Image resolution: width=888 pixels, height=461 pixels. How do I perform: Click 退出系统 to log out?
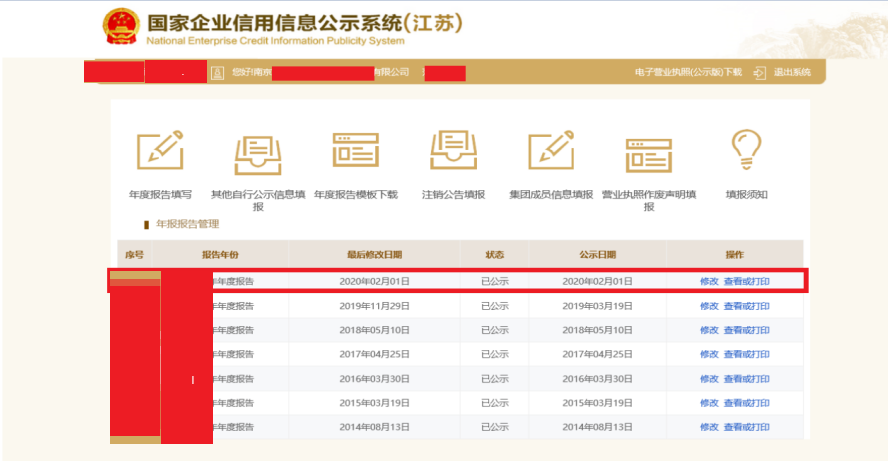(x=792, y=72)
